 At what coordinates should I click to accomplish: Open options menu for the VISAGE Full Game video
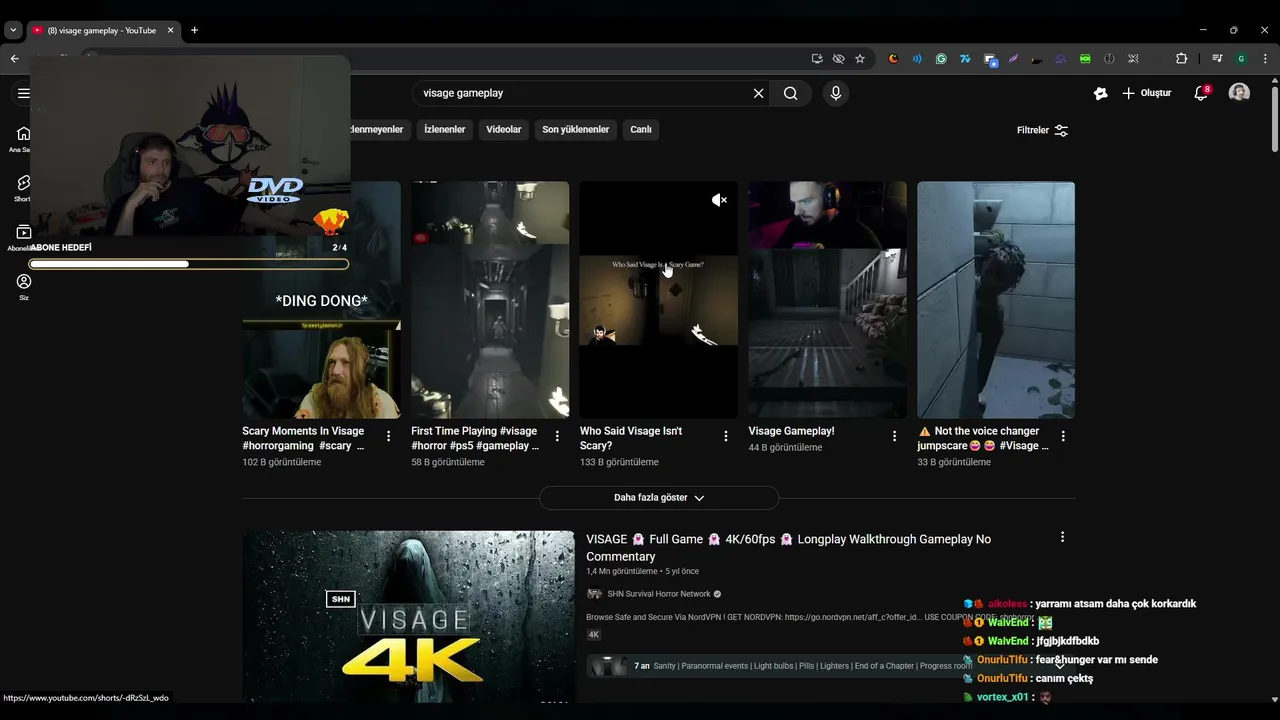(x=1062, y=537)
